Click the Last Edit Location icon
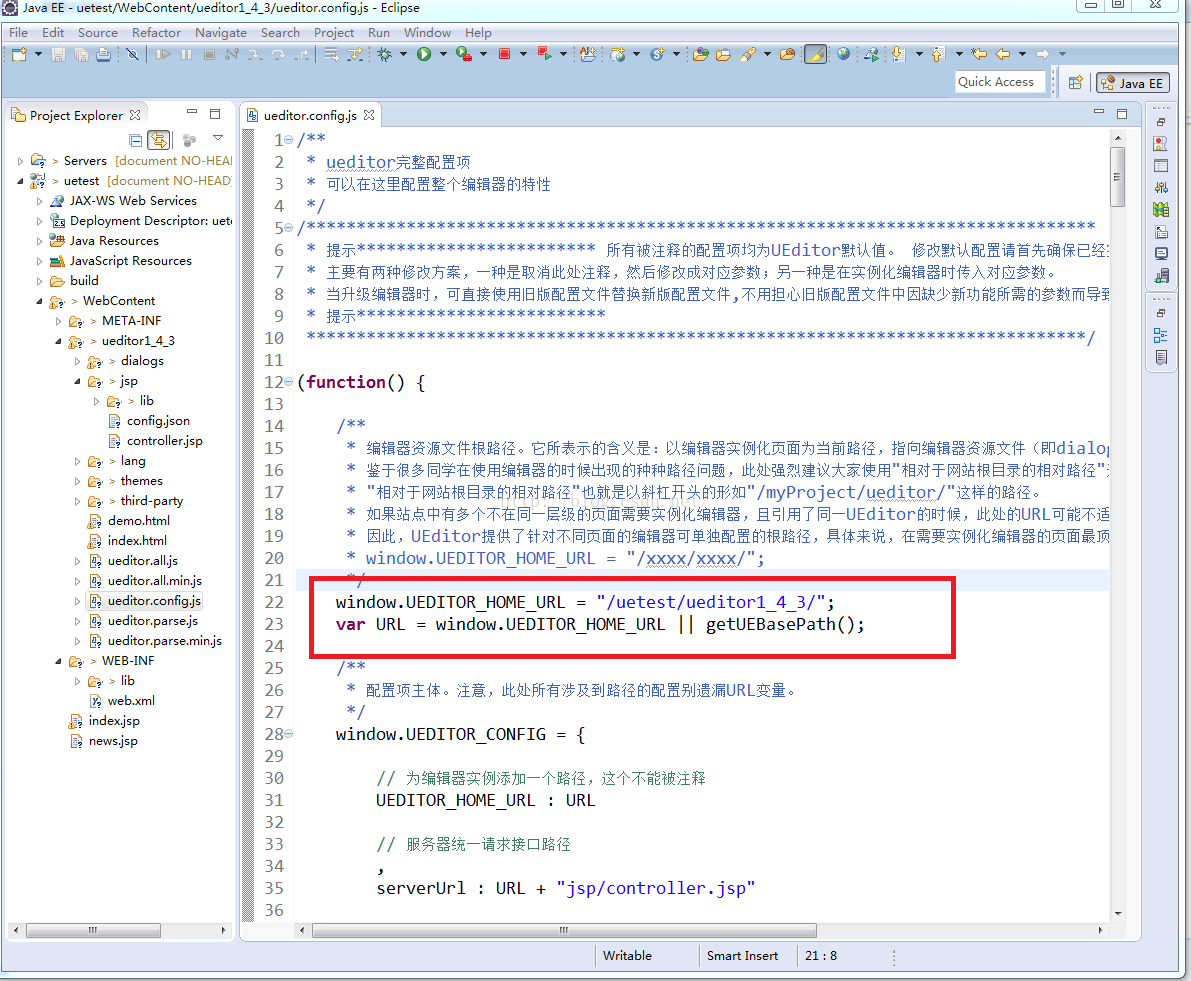1191x981 pixels. (979, 54)
